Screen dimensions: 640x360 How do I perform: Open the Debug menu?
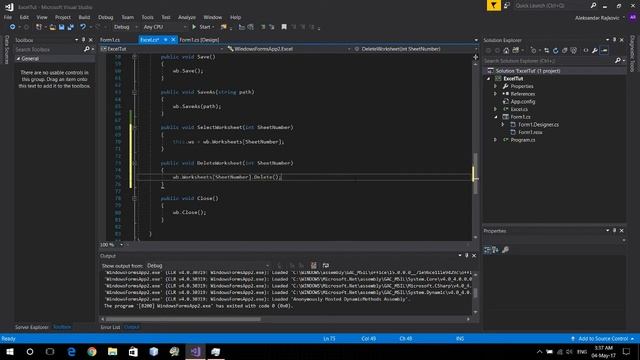coord(105,17)
